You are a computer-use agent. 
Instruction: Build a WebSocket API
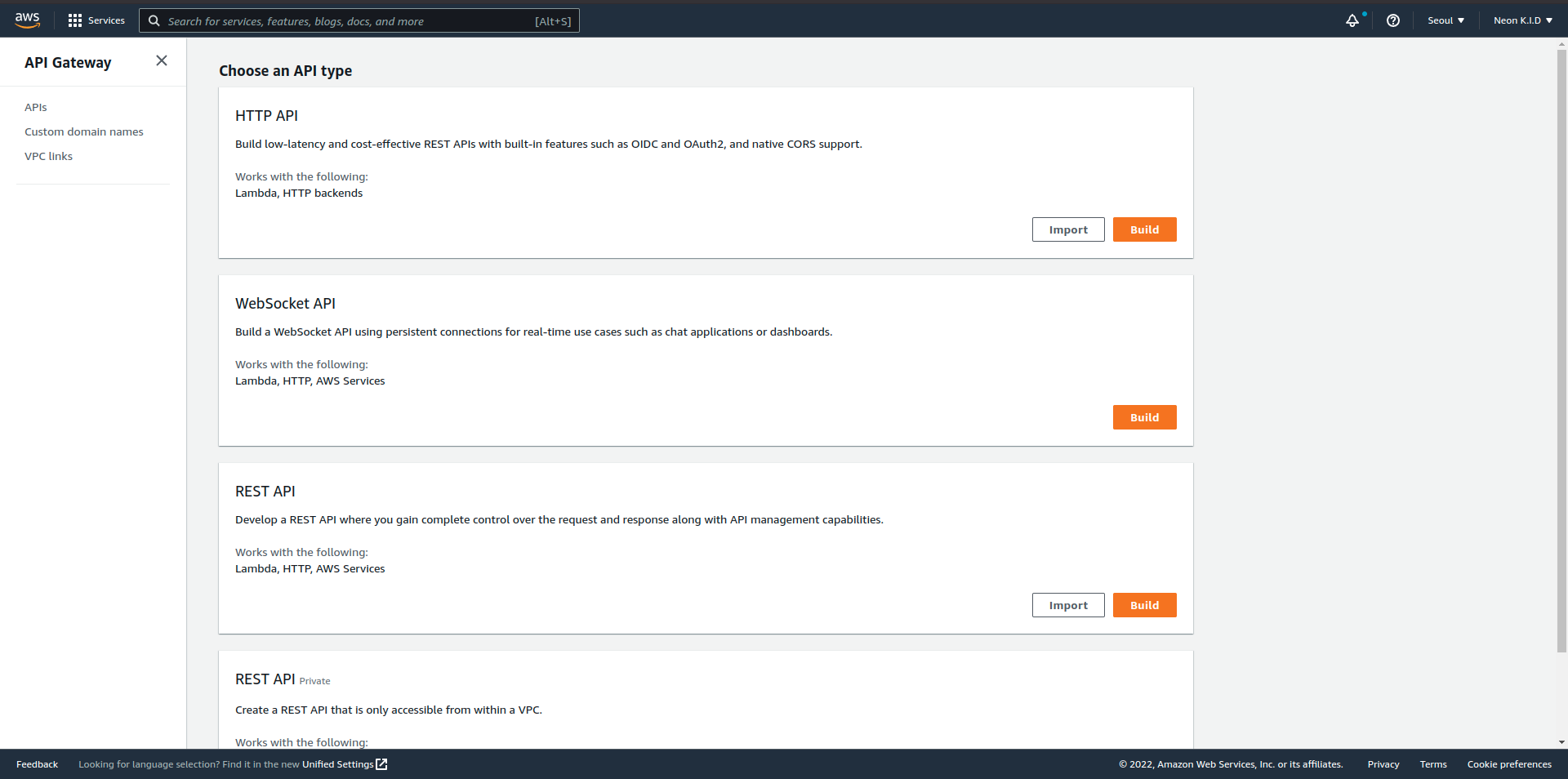tap(1144, 417)
